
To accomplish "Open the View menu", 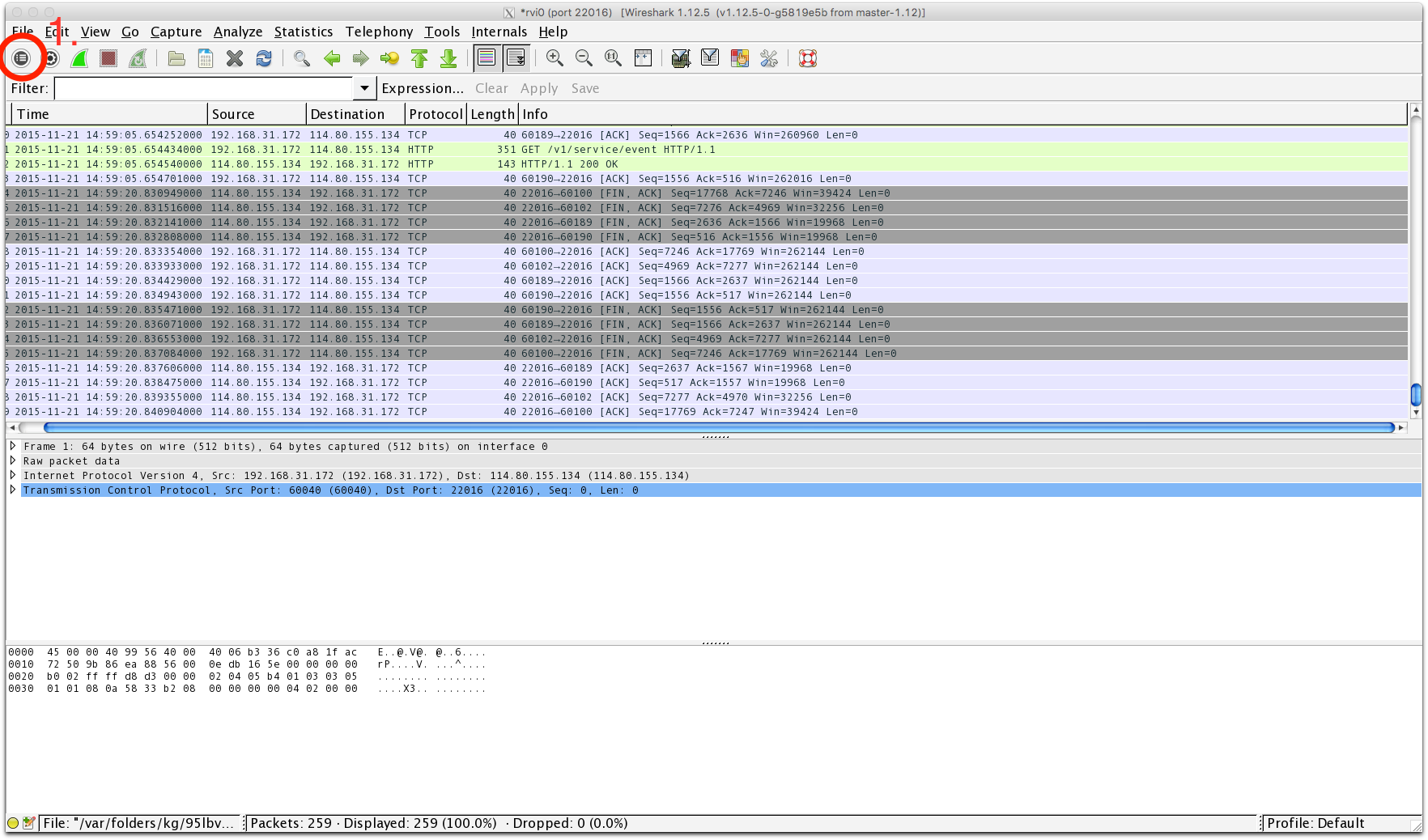I will click(96, 32).
